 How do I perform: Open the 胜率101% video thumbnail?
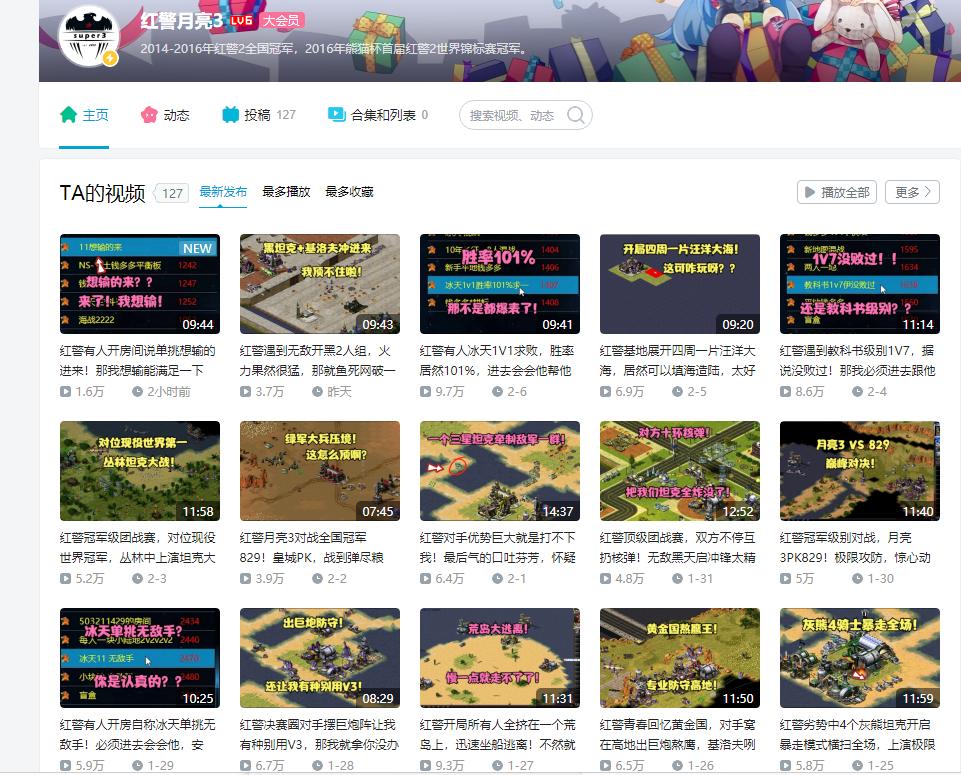click(x=499, y=284)
